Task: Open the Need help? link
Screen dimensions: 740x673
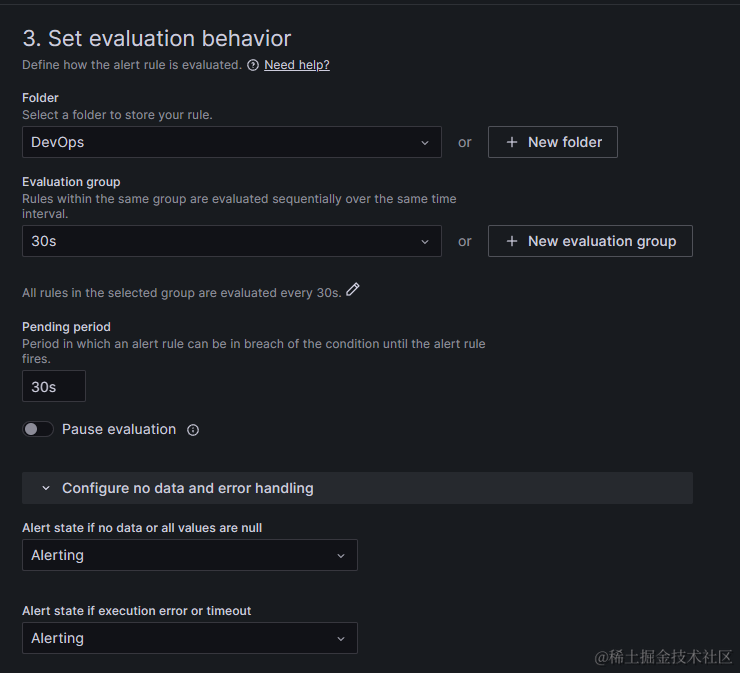Action: pyautogui.click(x=297, y=65)
